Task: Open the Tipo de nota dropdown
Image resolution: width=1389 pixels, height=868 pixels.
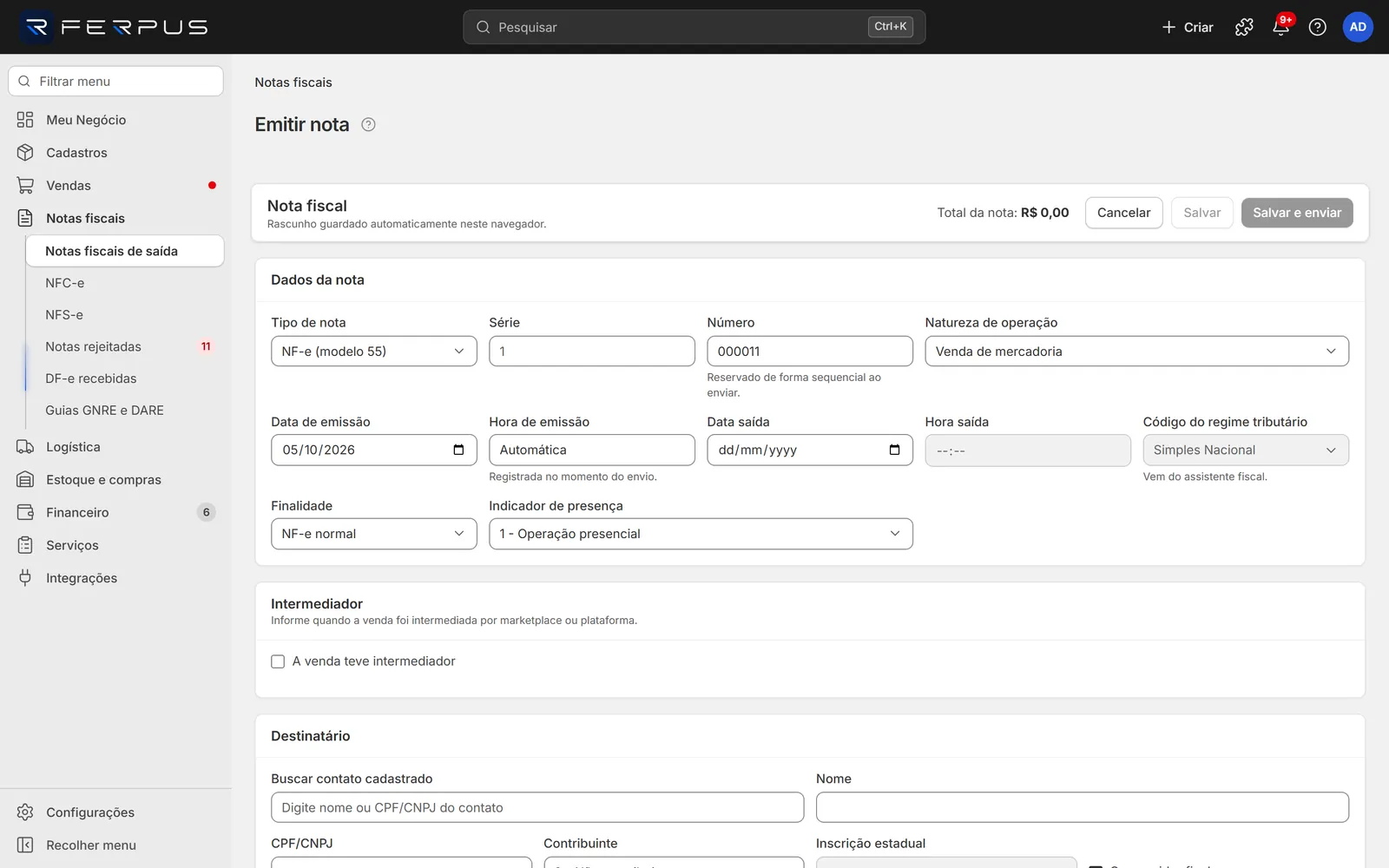Action: click(x=374, y=352)
